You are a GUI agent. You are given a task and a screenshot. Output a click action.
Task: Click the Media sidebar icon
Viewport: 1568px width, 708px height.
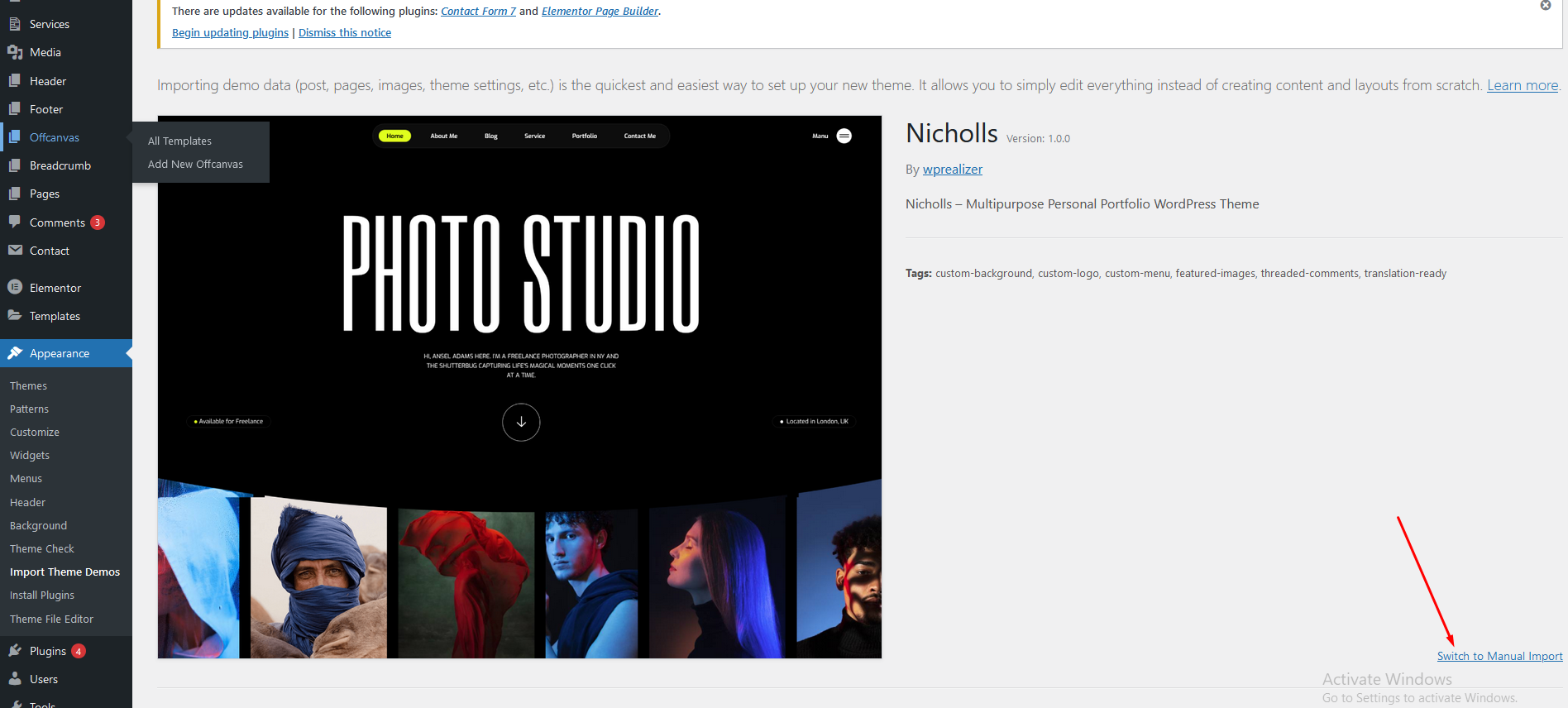(x=15, y=52)
